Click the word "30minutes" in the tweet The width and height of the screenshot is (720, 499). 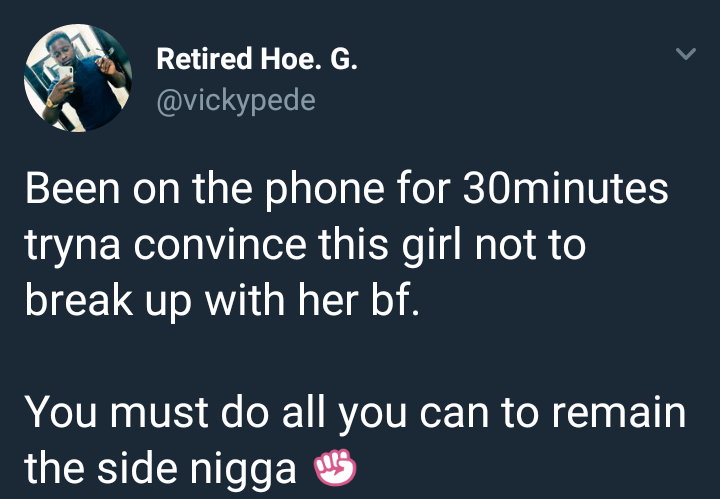[565, 188]
